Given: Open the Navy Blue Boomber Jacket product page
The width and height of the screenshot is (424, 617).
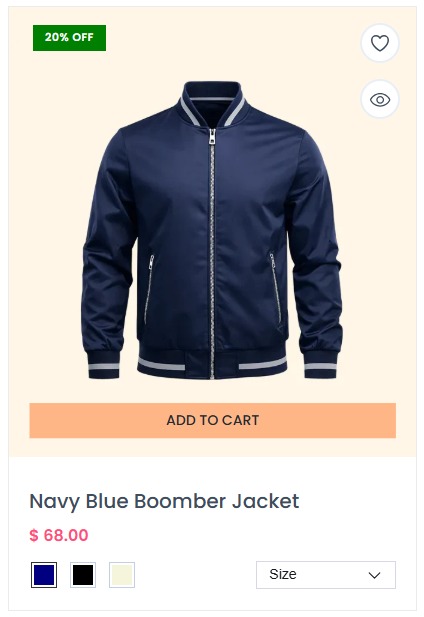Looking at the screenshot, I should click(164, 501).
